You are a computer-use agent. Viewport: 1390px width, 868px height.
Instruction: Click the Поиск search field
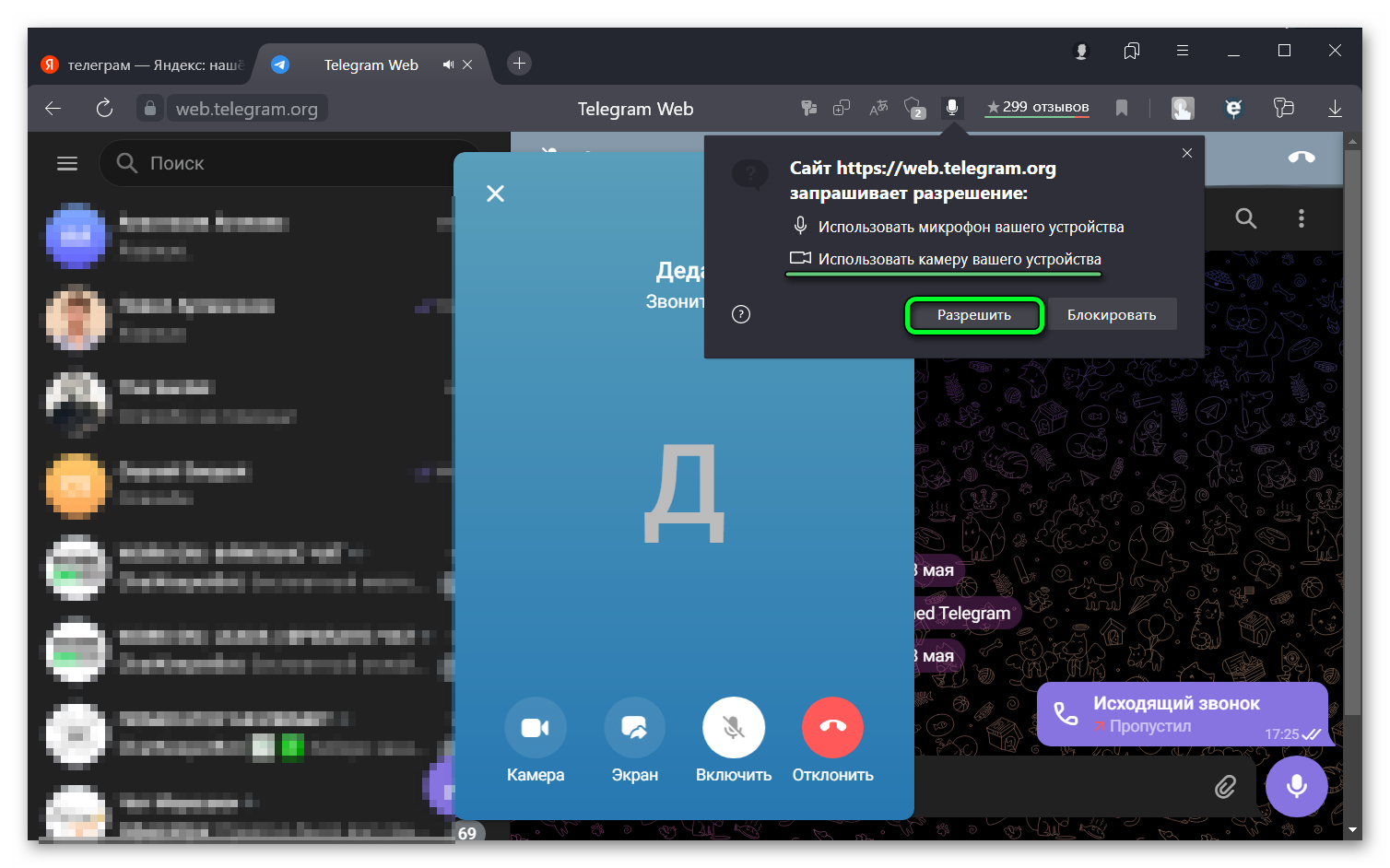[x=286, y=163]
